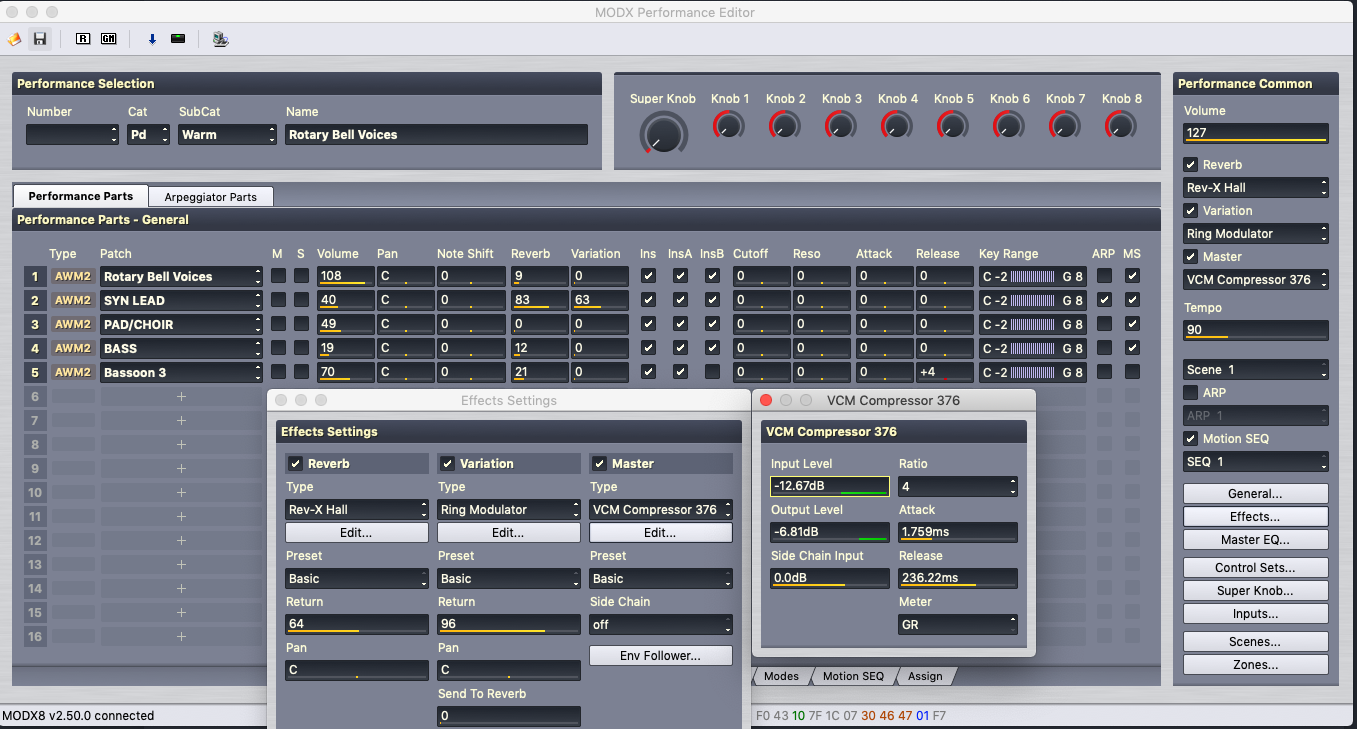Open the SubCat Warm dropdown
The image size is (1357, 729).
pos(227,134)
